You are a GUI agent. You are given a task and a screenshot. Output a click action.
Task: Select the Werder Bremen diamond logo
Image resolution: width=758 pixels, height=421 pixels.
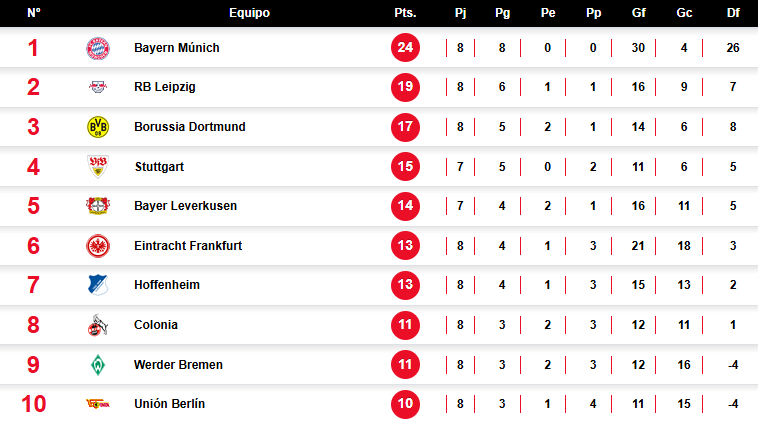pyautogui.click(x=97, y=365)
